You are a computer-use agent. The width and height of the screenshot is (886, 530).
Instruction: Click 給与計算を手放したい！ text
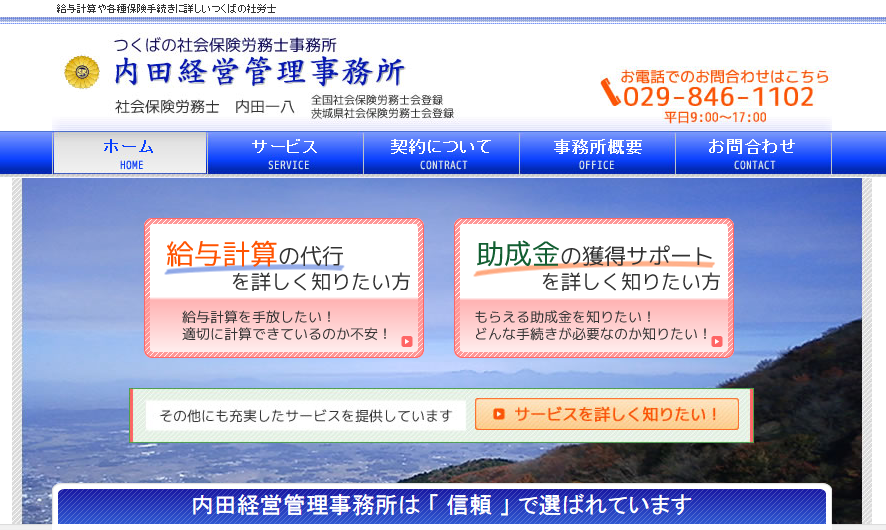pyautogui.click(x=257, y=316)
